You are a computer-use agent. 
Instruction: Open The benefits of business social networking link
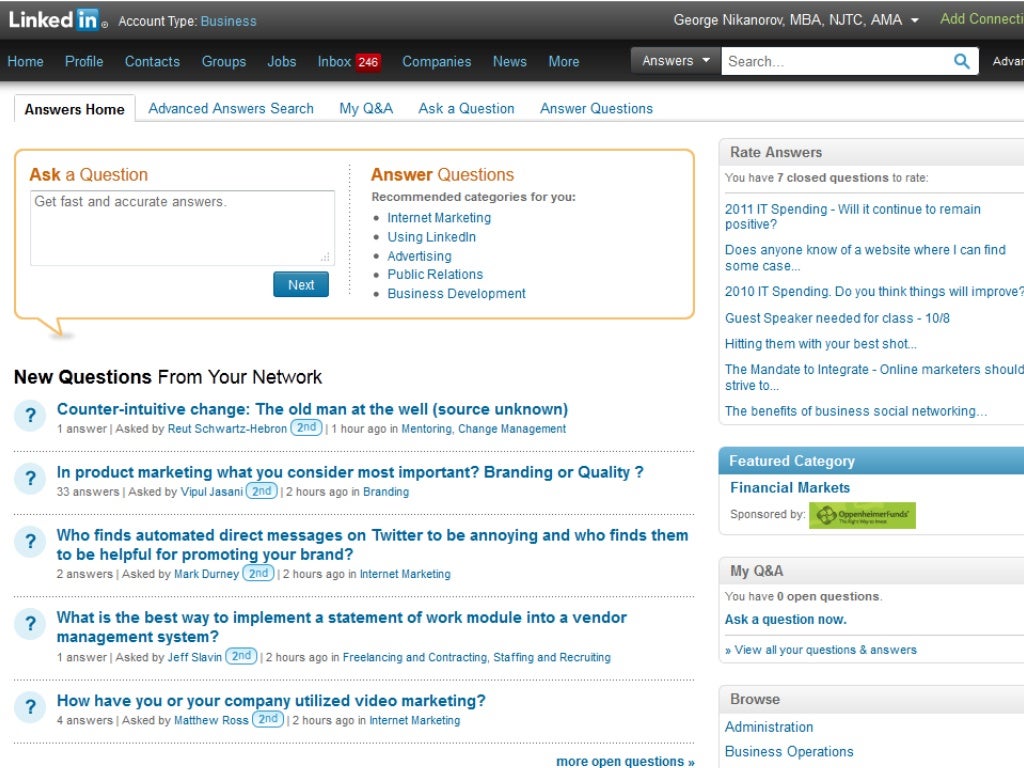[x=856, y=411]
